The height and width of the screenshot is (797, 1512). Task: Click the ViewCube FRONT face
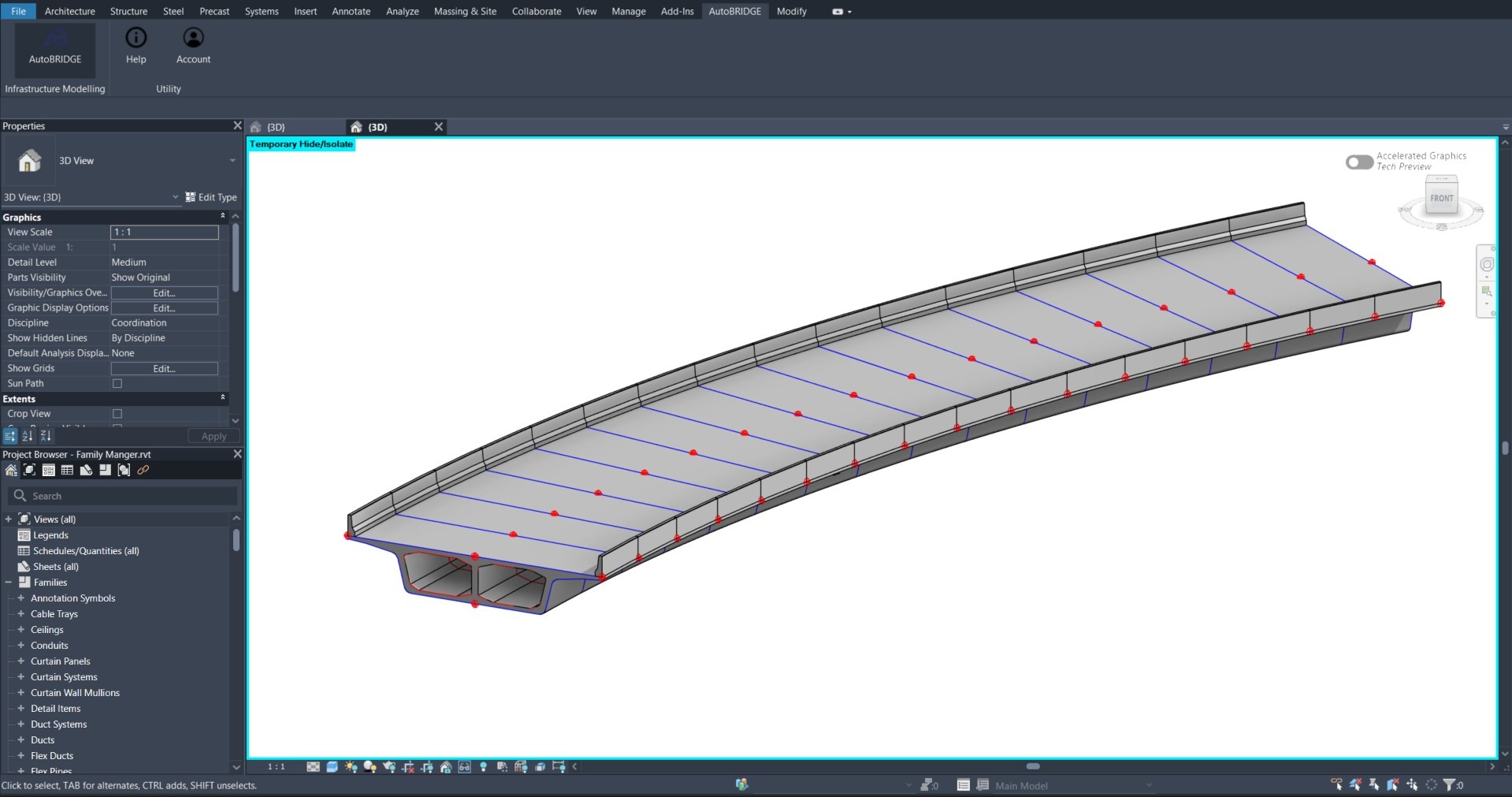point(1441,198)
